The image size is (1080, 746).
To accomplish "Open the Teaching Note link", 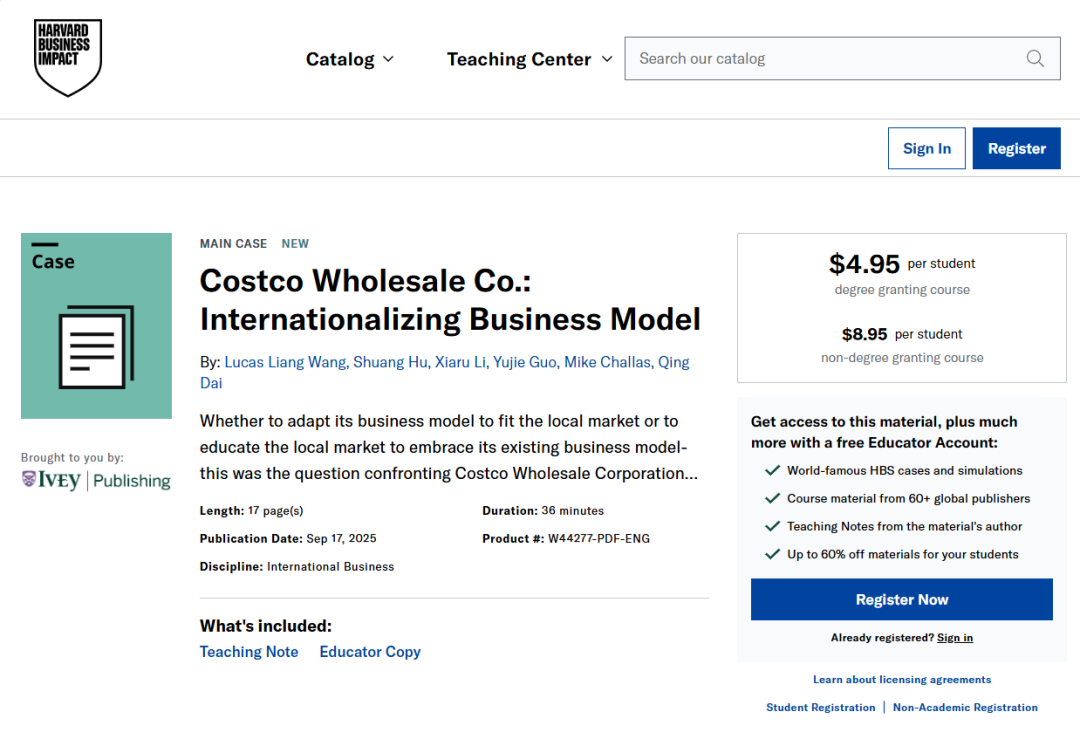I will [249, 652].
